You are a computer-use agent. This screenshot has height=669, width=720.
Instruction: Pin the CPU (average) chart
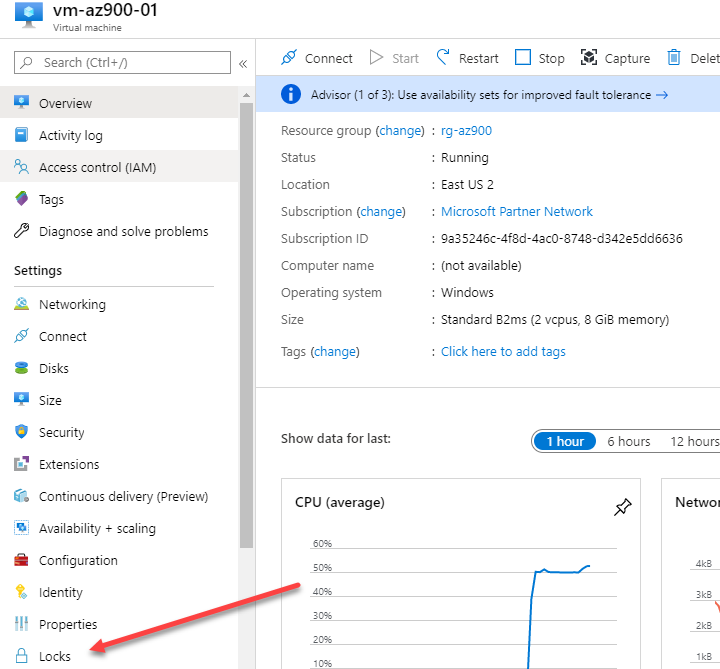coord(623,507)
